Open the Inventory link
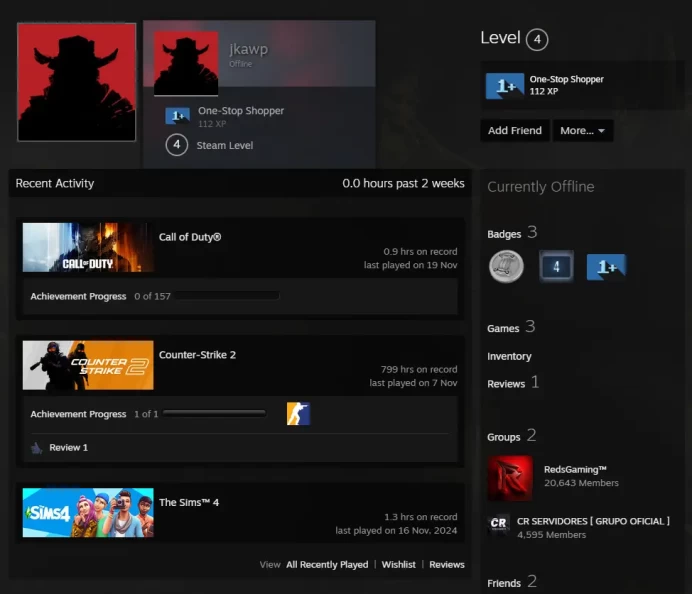This screenshot has height=594, width=692. (509, 356)
